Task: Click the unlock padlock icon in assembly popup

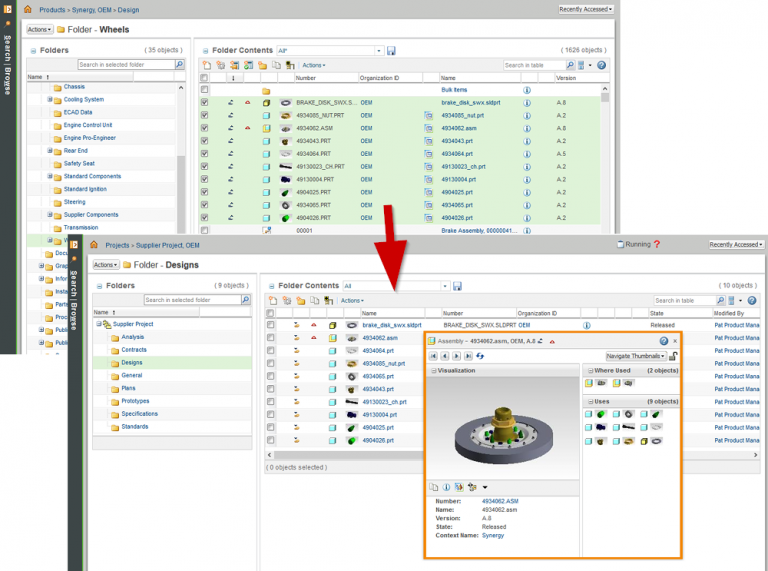Action: (x=674, y=356)
